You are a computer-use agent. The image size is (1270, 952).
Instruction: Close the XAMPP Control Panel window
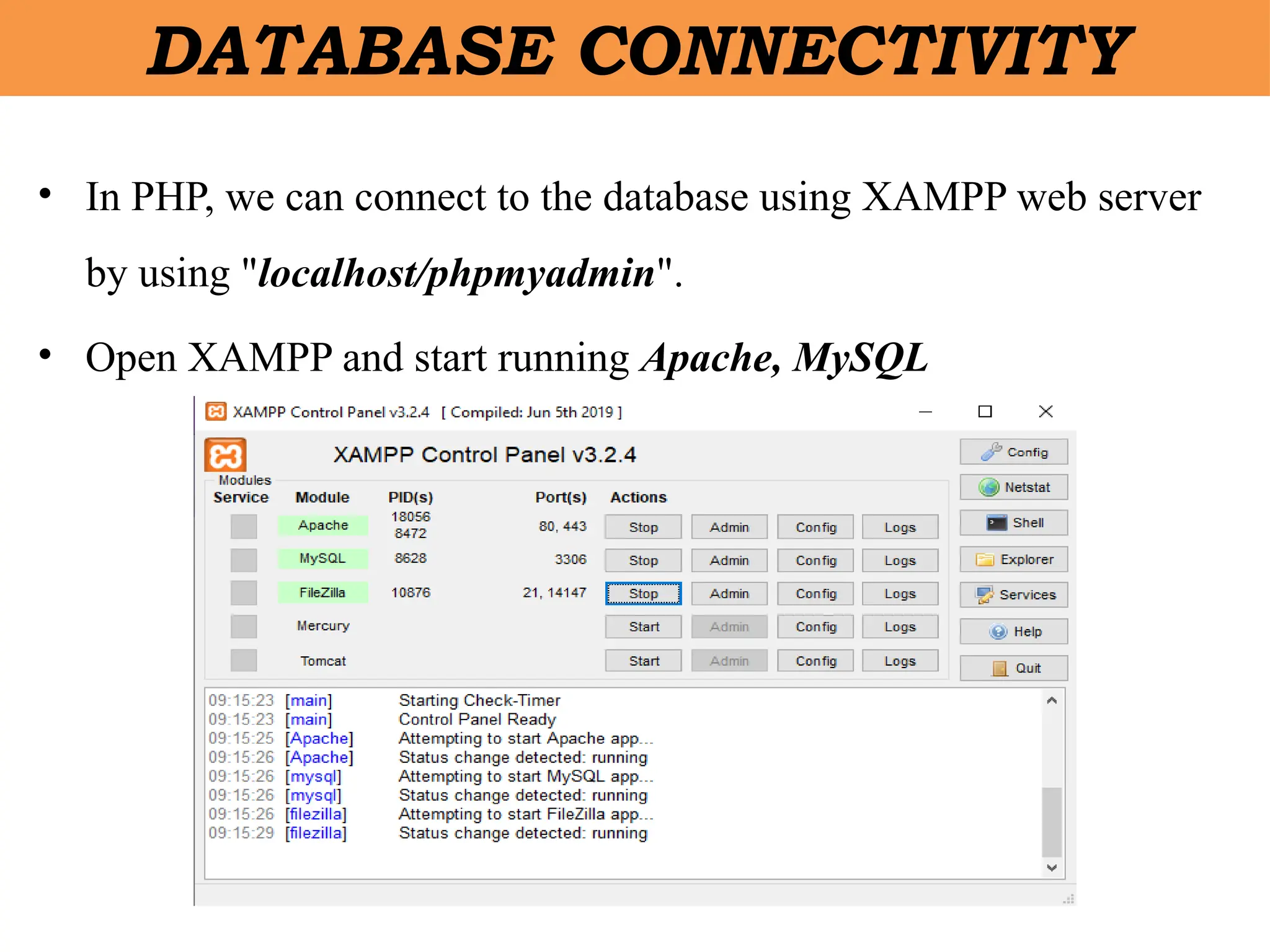coord(1046,412)
